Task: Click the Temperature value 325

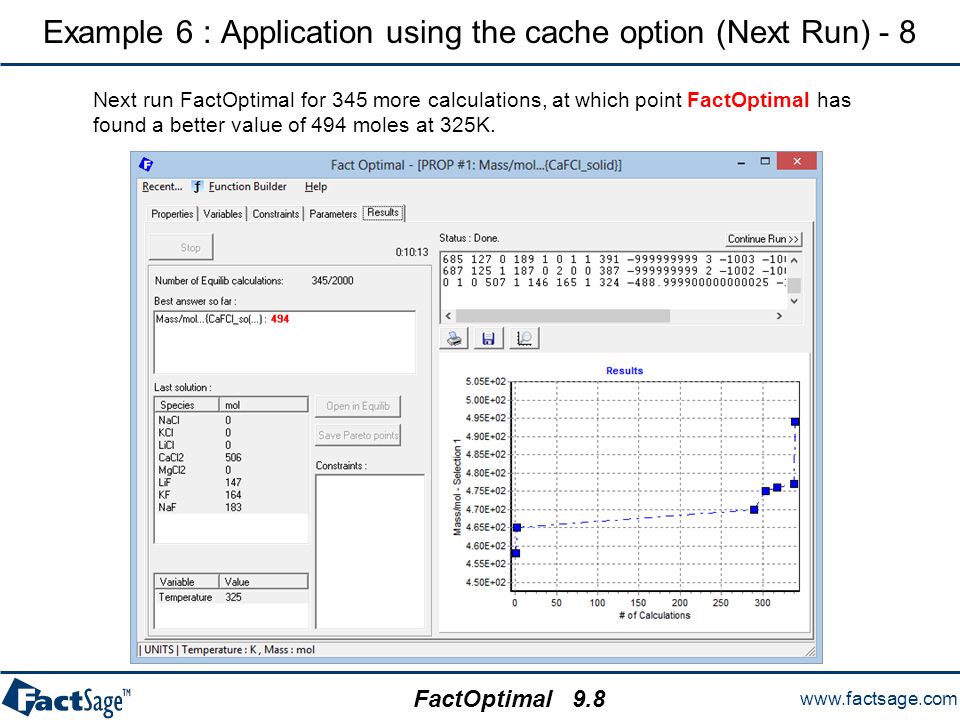Action: point(233,597)
